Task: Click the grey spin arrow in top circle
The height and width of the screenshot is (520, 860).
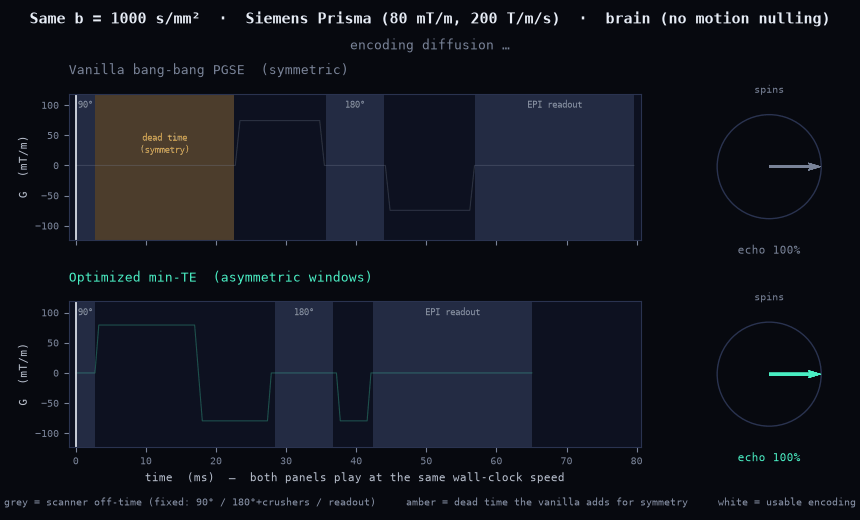Action: coord(795,166)
